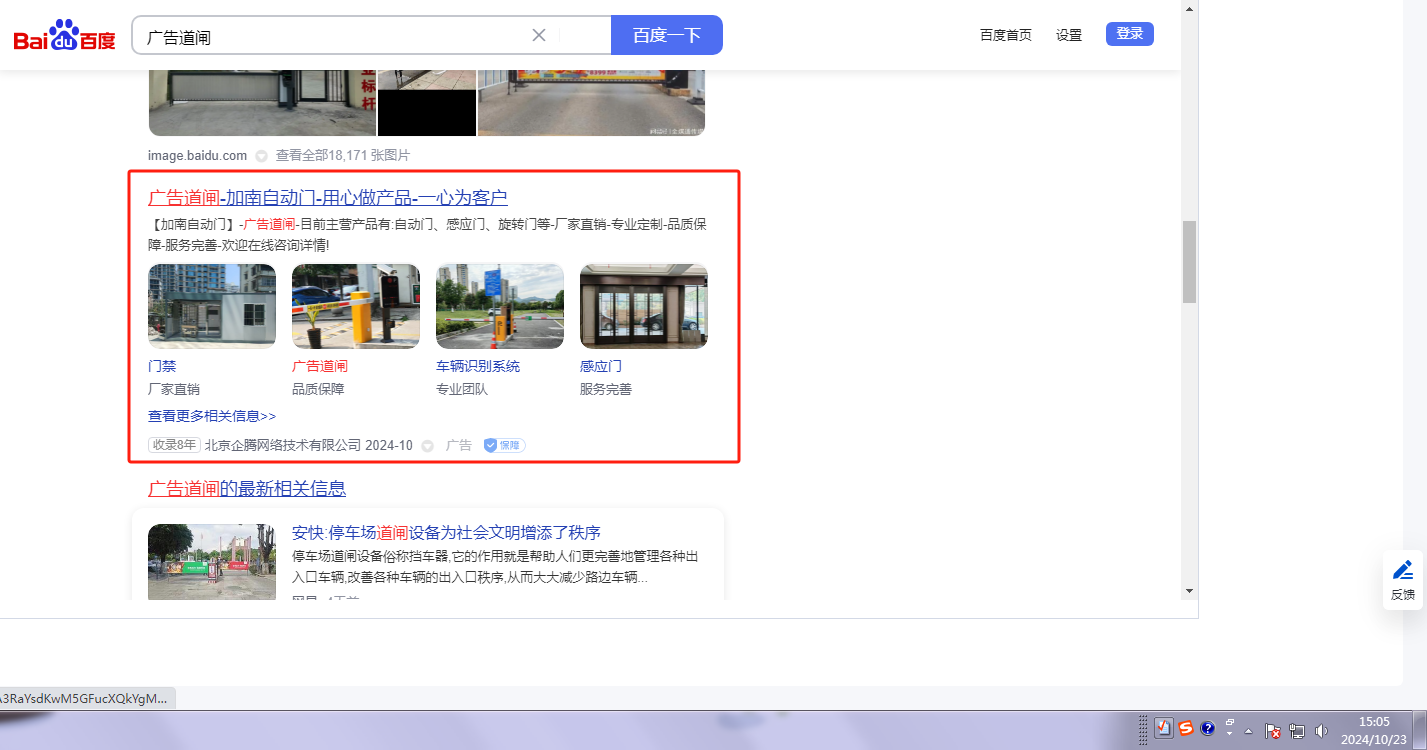Click the image.baidu.com source text

tap(197, 156)
